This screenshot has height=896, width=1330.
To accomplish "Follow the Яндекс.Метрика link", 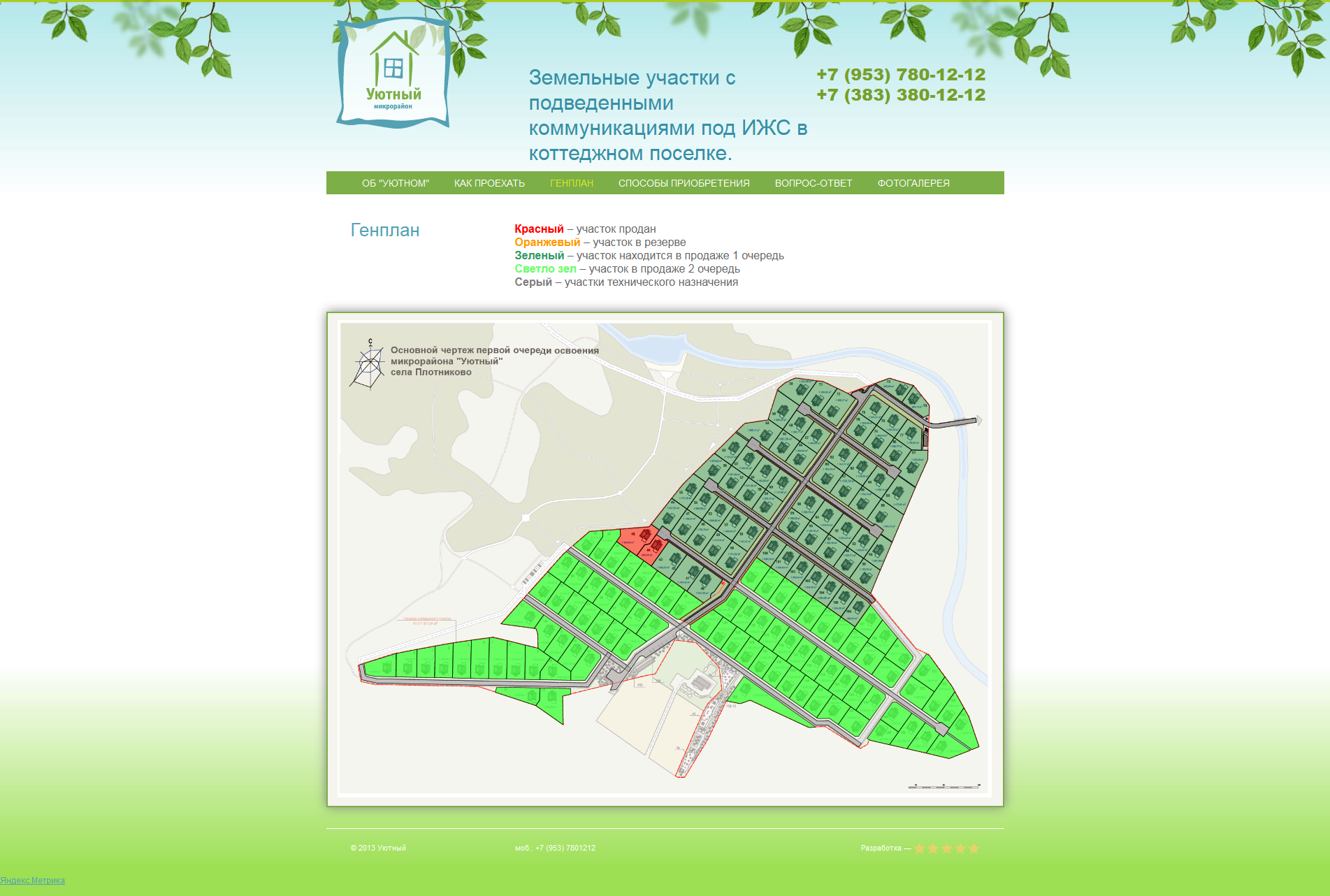I will tap(33, 881).
